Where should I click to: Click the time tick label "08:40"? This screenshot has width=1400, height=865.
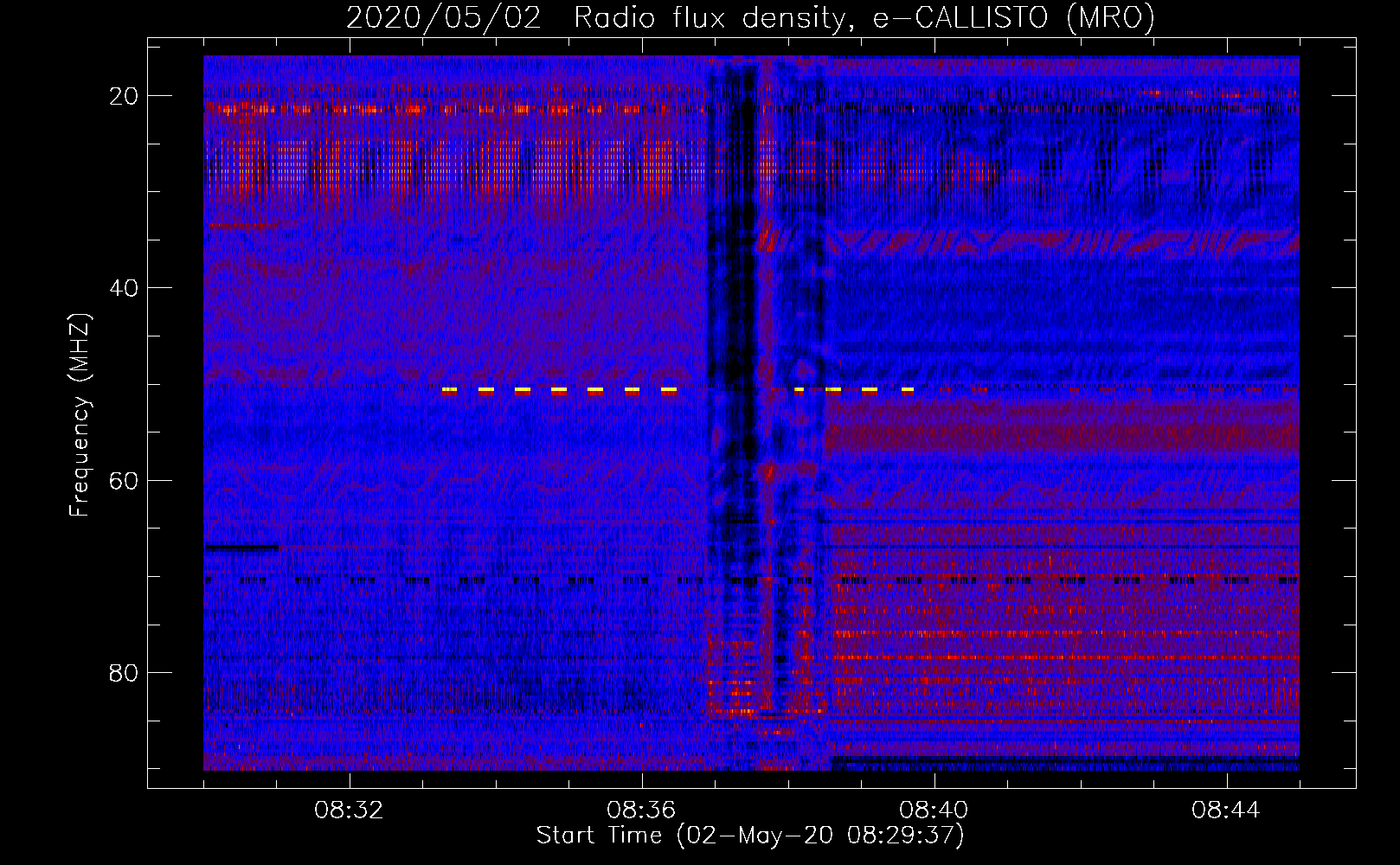coord(934,811)
